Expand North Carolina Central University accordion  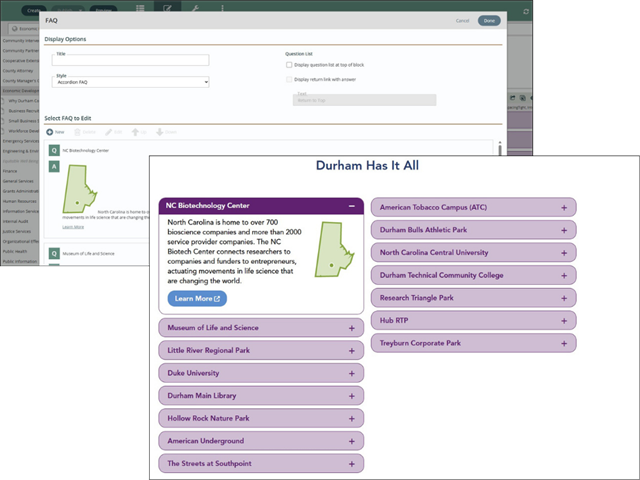click(x=473, y=253)
